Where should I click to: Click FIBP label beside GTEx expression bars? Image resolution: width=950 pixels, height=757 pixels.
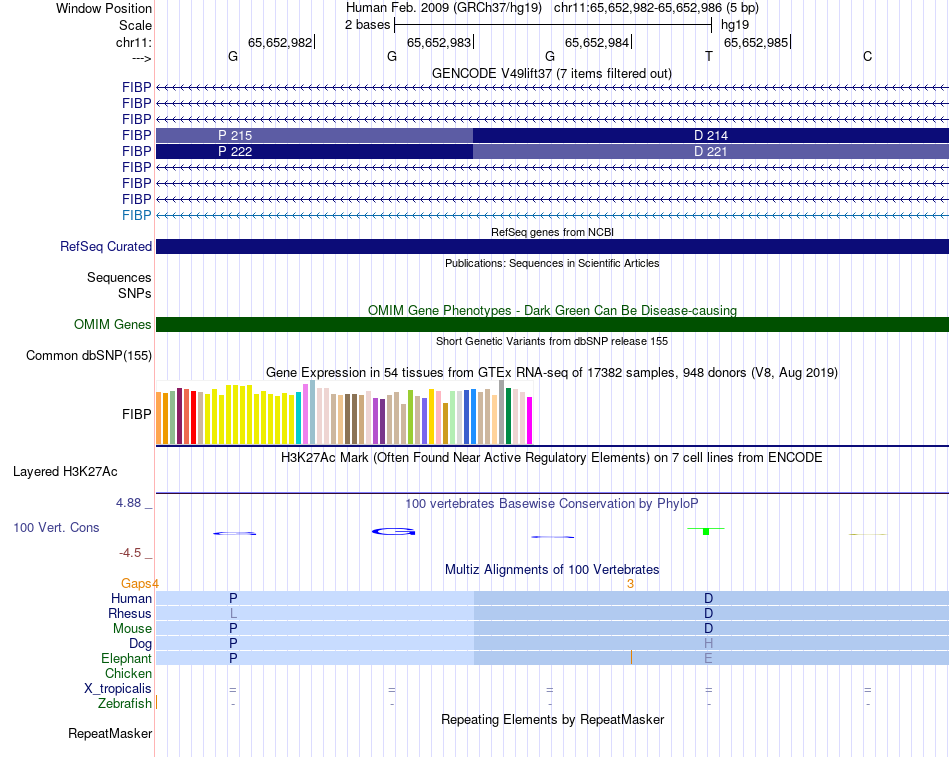point(137,414)
